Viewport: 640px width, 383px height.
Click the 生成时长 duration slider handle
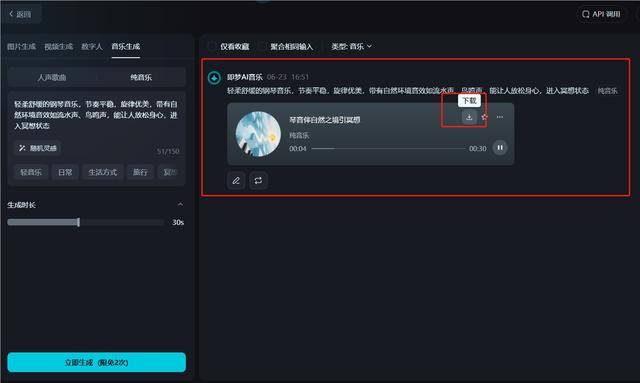pyautogui.click(x=78, y=222)
